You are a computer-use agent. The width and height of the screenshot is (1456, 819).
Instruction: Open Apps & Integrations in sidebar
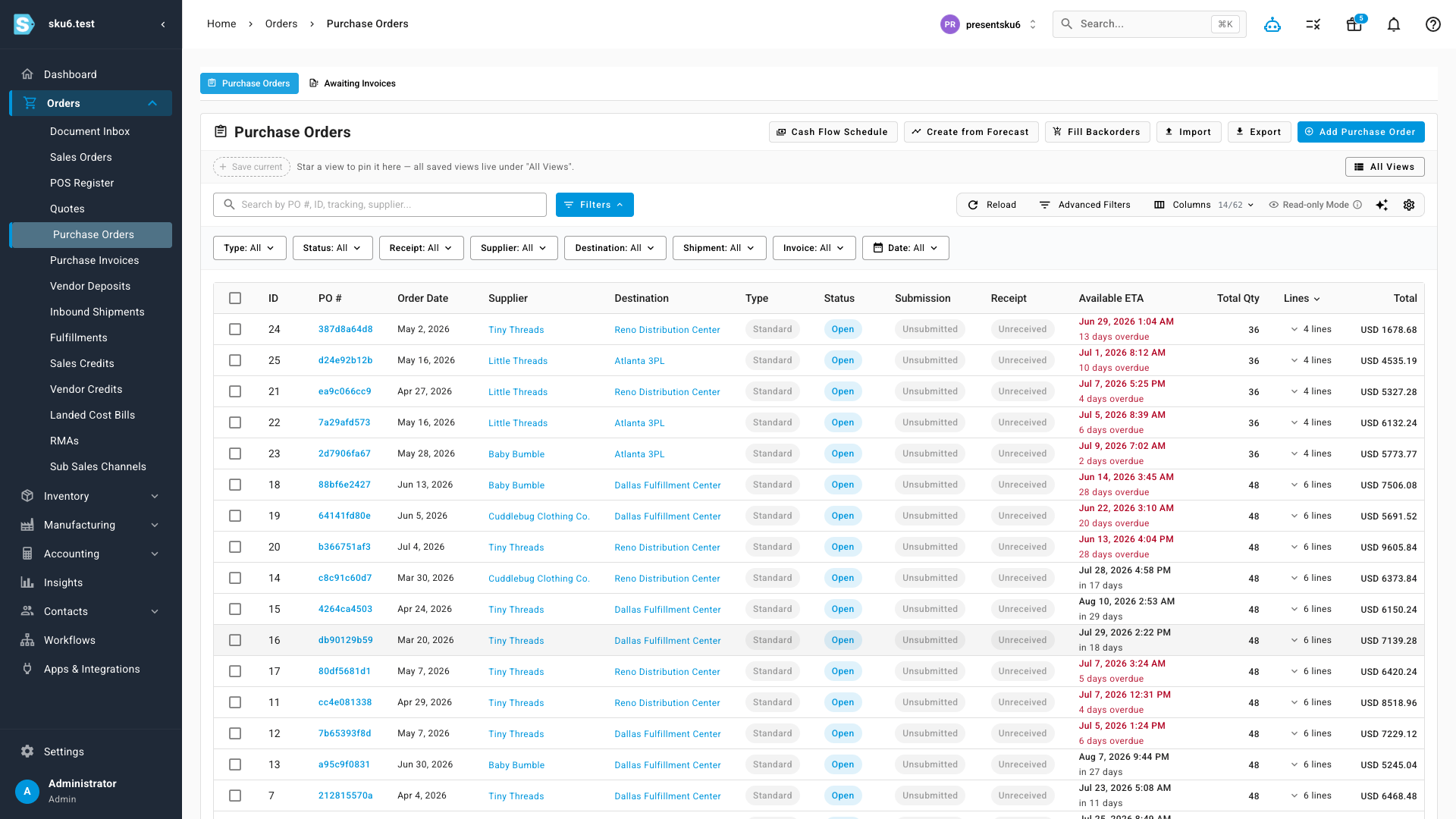[91, 669]
